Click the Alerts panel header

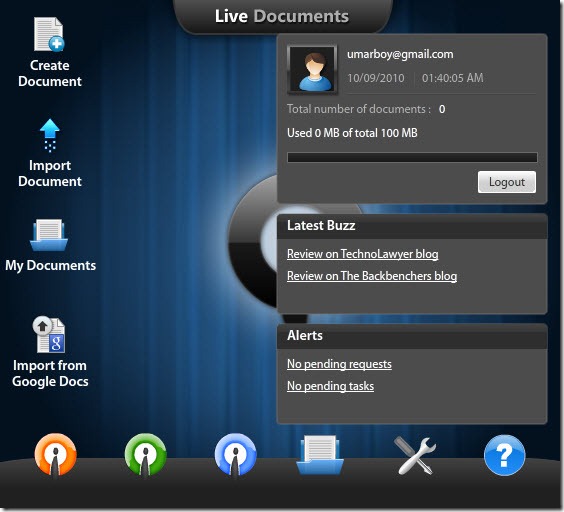(x=412, y=336)
